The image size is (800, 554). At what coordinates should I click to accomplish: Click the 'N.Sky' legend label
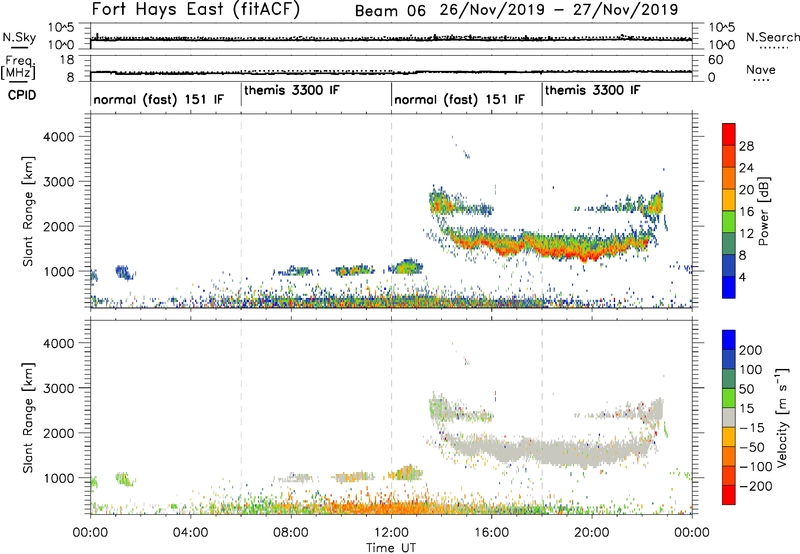19,37
